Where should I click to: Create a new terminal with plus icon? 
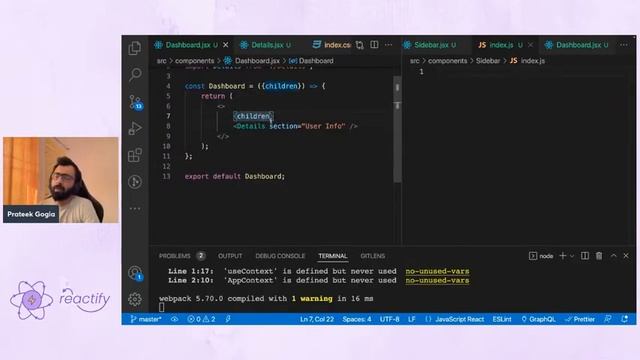point(563,256)
